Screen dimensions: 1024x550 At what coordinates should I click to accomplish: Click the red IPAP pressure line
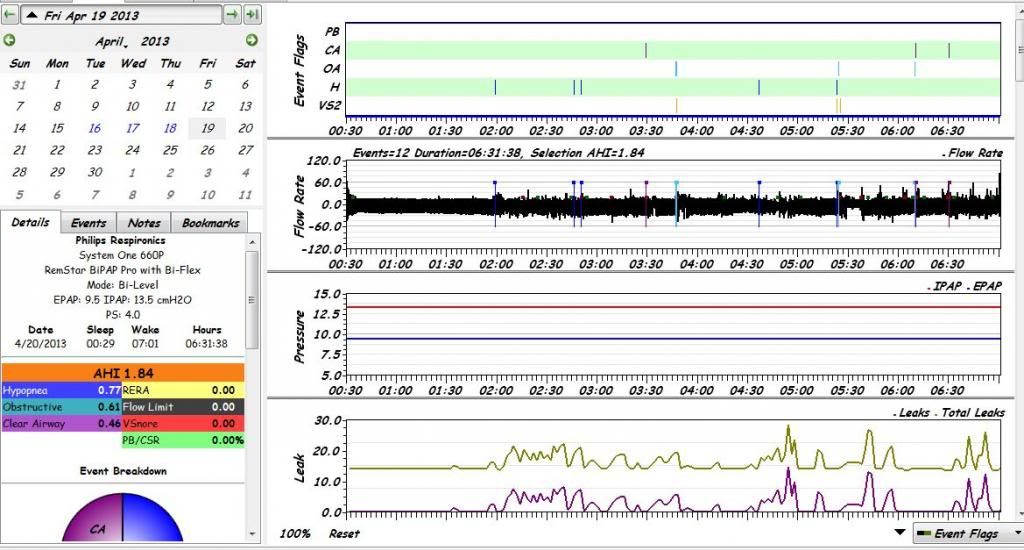click(673, 307)
